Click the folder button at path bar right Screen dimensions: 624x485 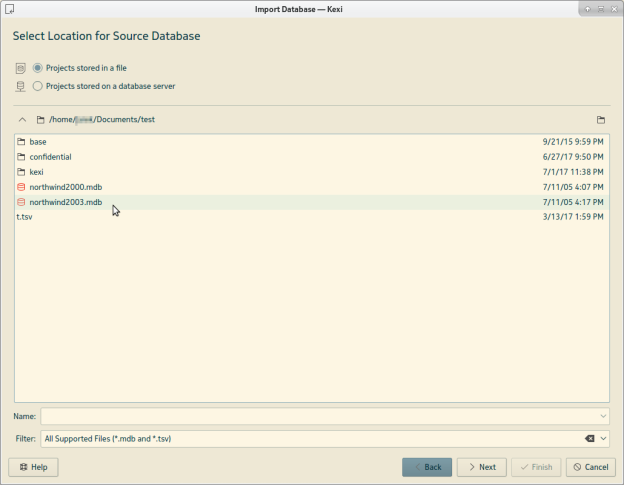(x=601, y=119)
